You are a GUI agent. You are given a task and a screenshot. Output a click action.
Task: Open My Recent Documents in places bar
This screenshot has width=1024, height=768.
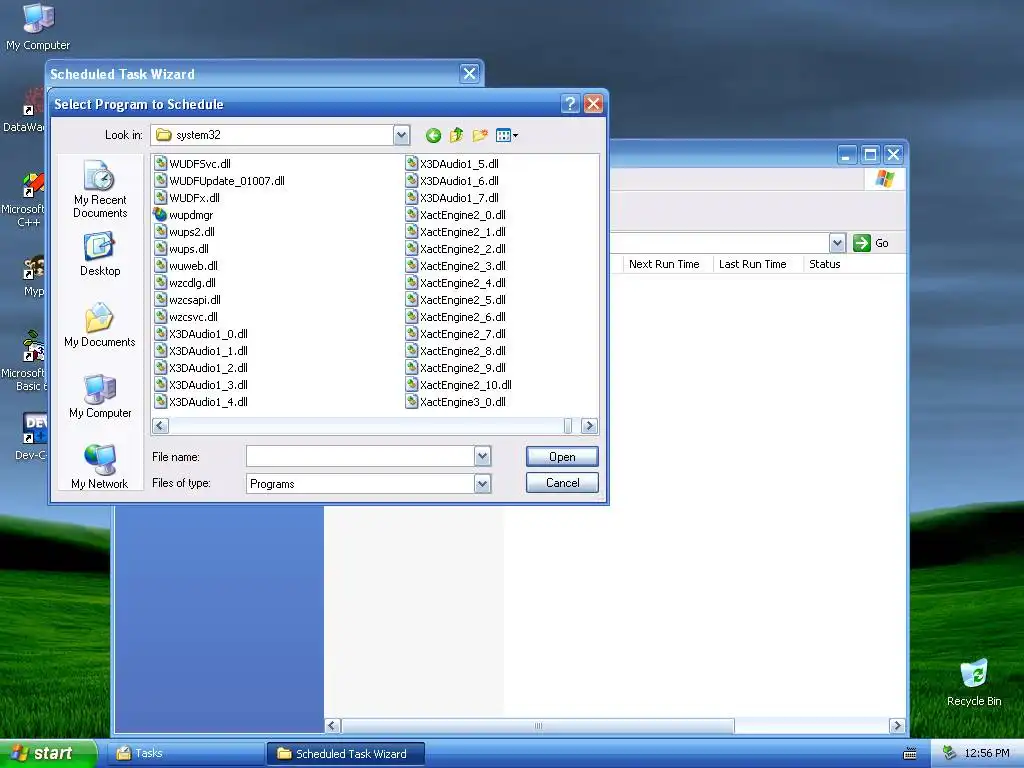100,189
